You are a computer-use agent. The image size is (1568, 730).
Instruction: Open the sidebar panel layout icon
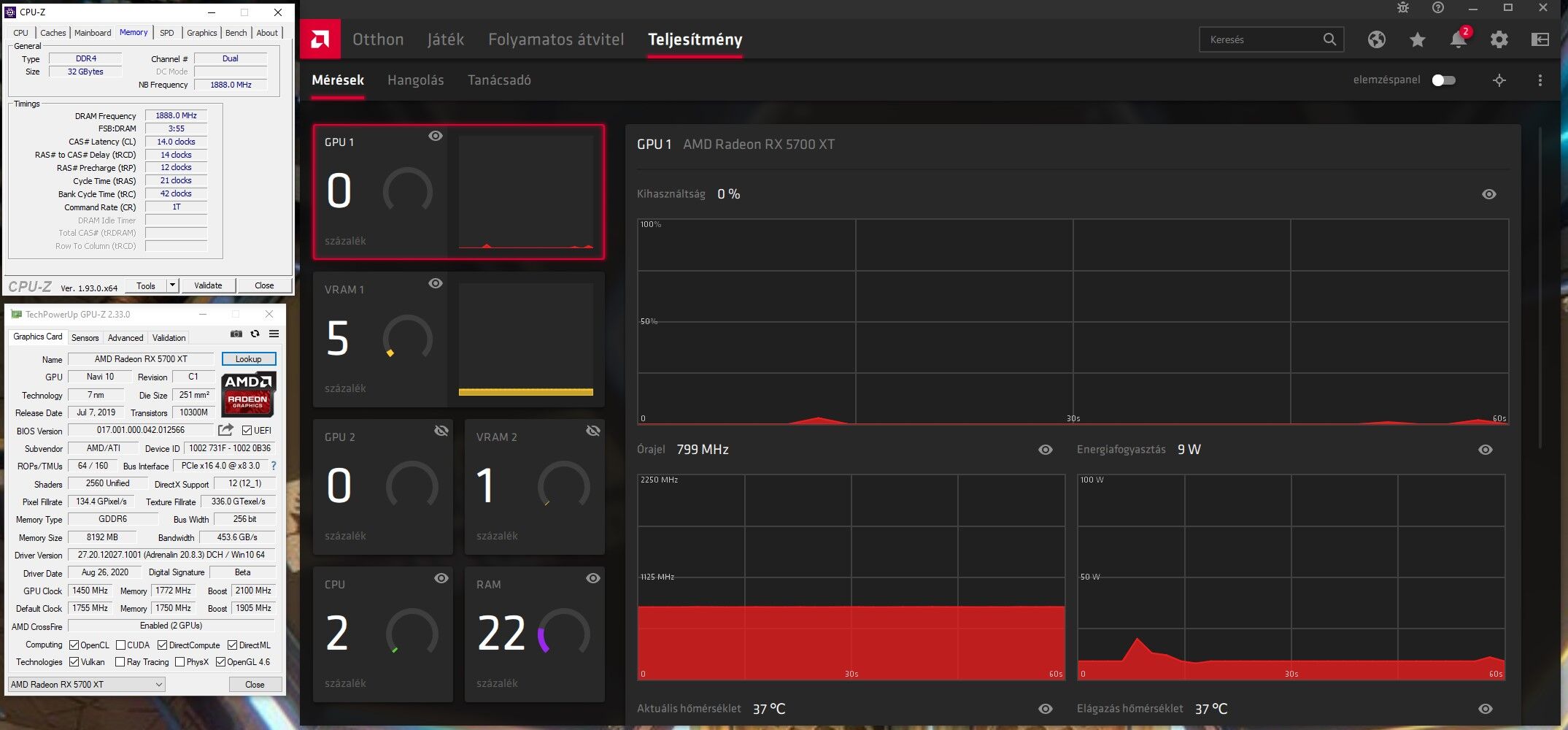[1540, 39]
